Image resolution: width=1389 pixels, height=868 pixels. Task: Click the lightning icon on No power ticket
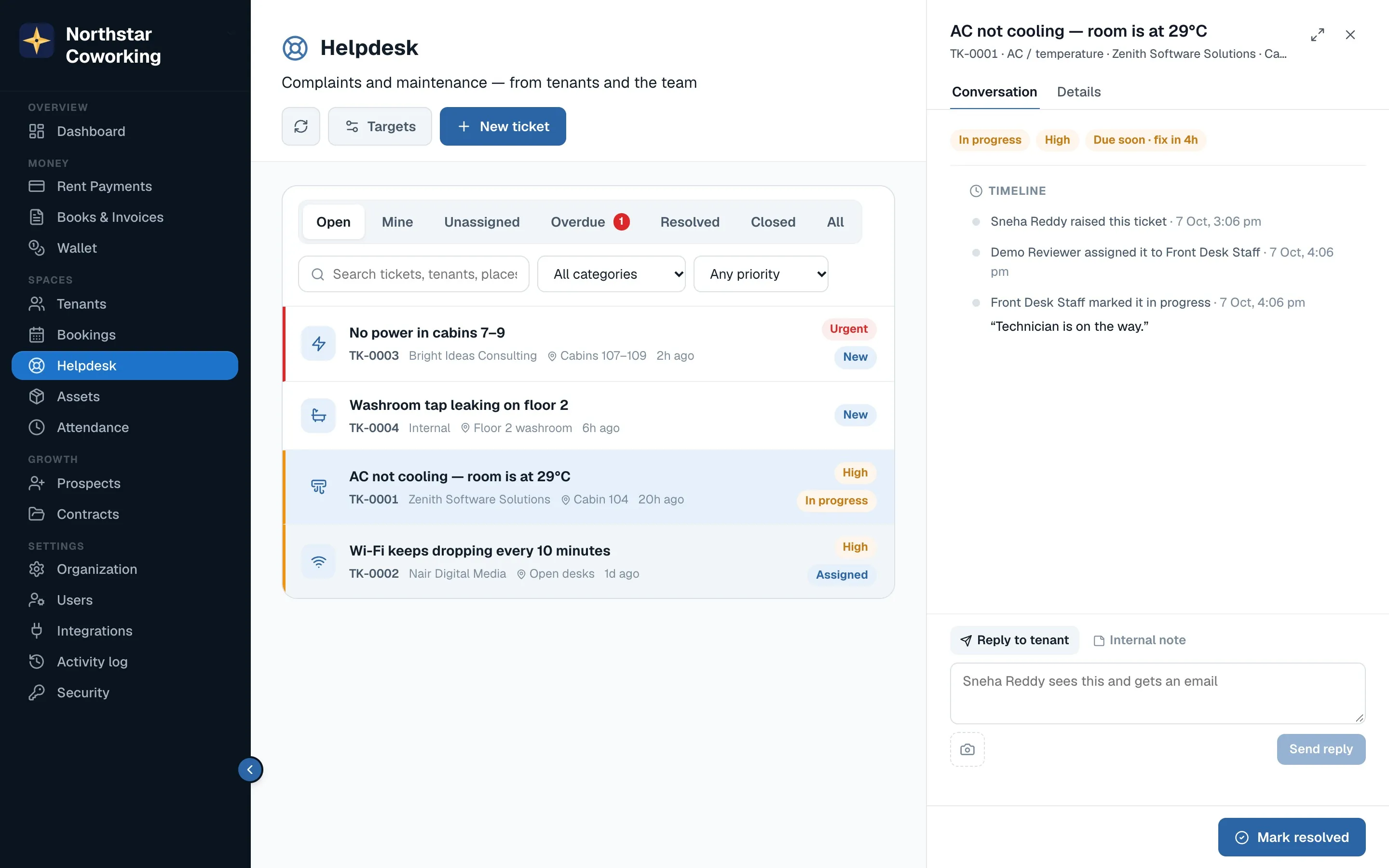coord(318,343)
